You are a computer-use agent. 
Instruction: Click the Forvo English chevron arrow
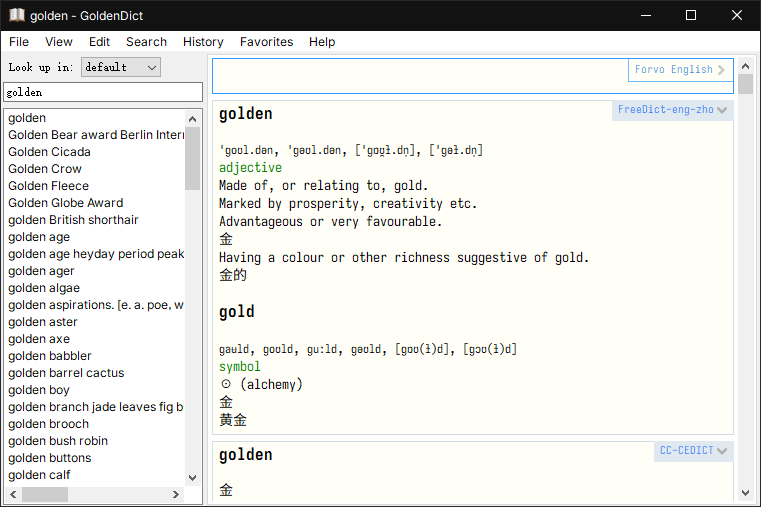coord(722,70)
